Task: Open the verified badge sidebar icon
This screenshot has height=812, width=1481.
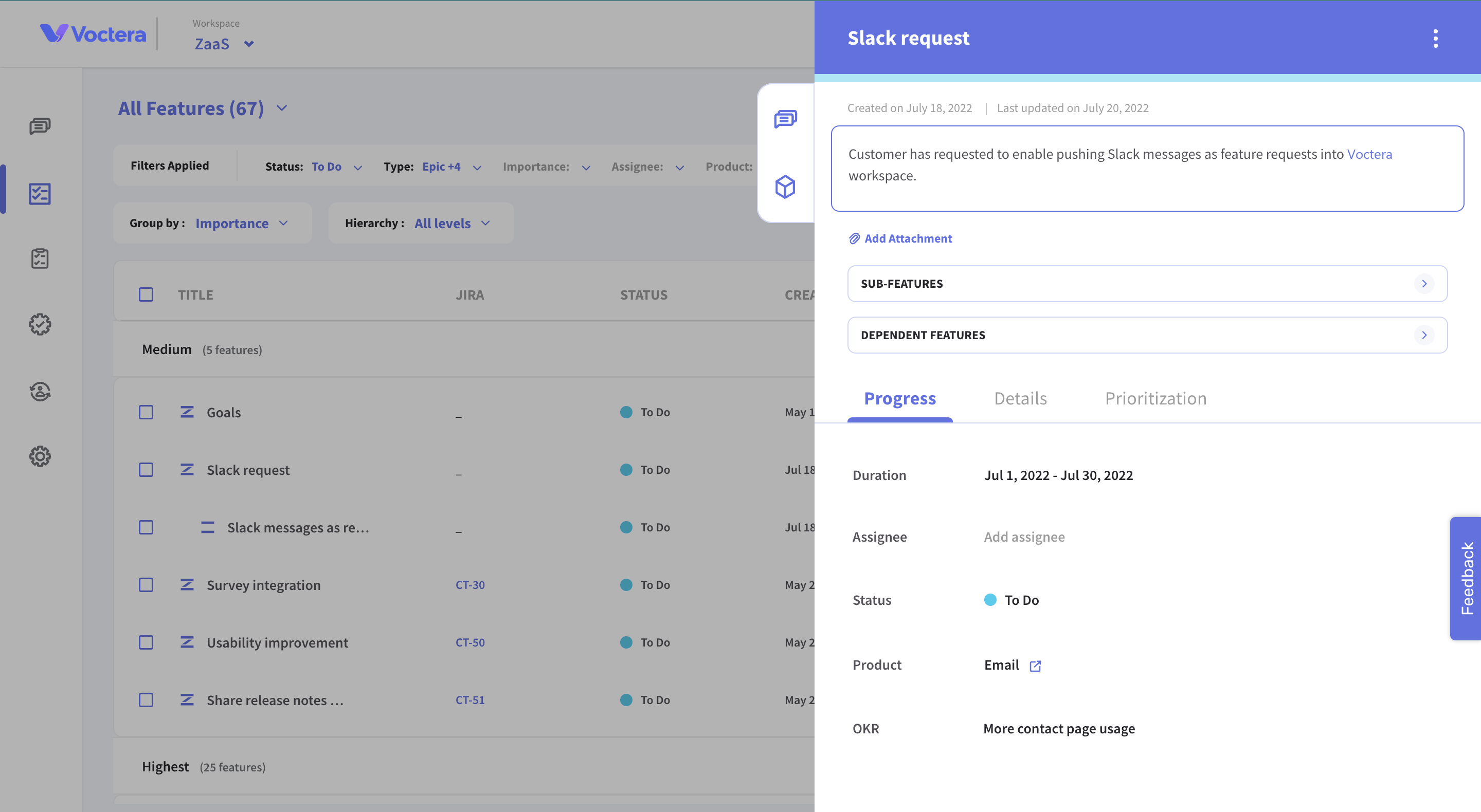Action: pos(40,325)
